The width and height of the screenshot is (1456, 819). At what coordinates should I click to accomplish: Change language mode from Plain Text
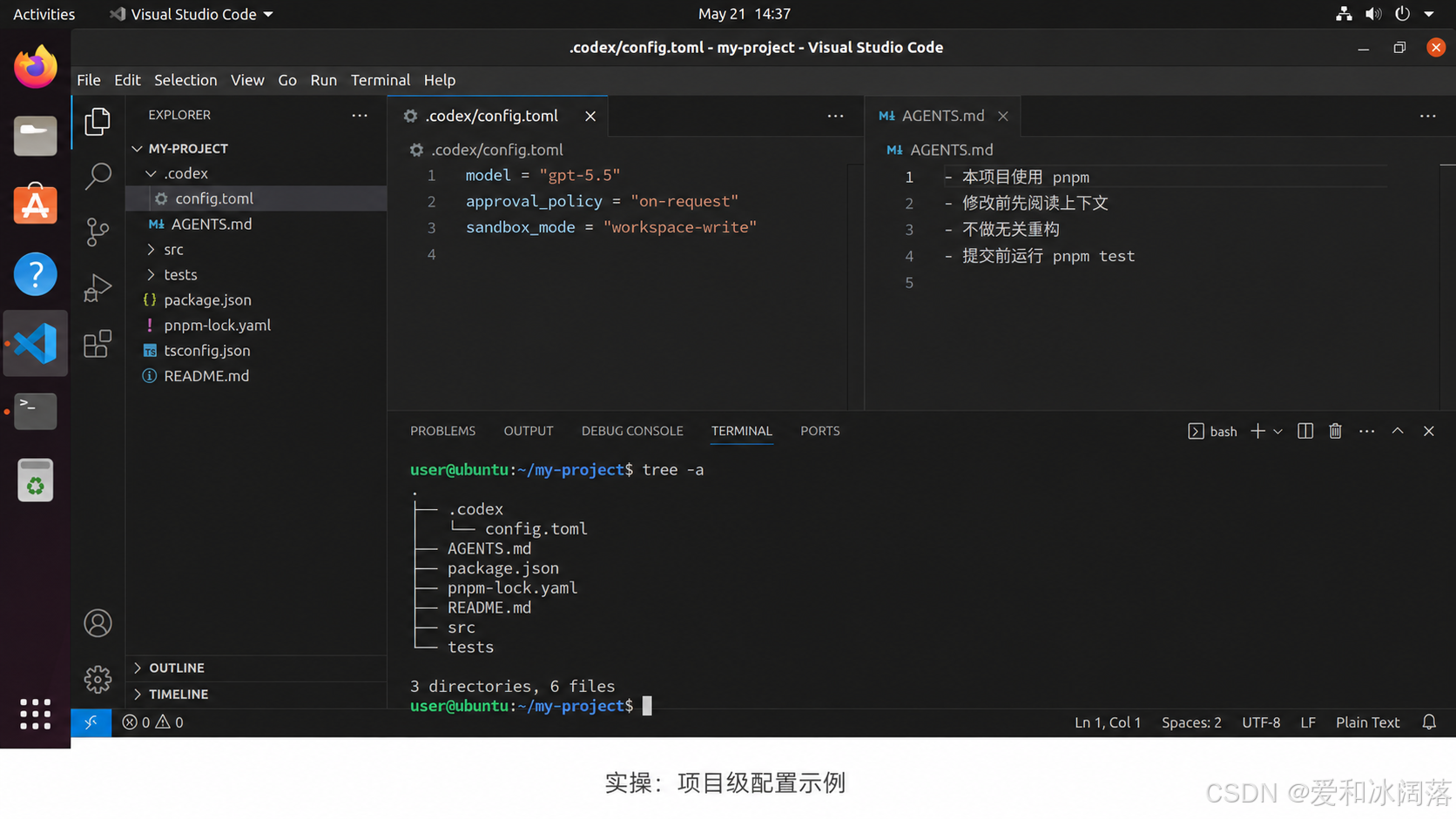coord(1368,722)
